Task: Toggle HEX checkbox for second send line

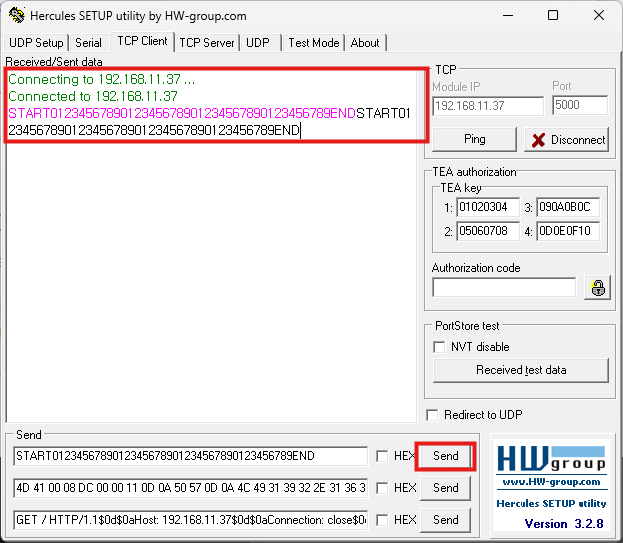Action: click(x=382, y=488)
